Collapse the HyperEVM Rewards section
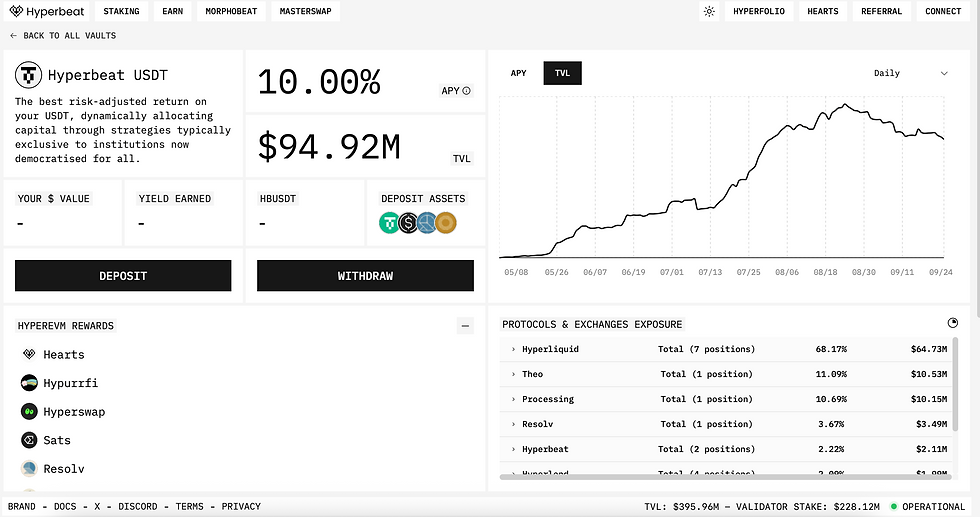This screenshot has height=517, width=980. coord(465,326)
